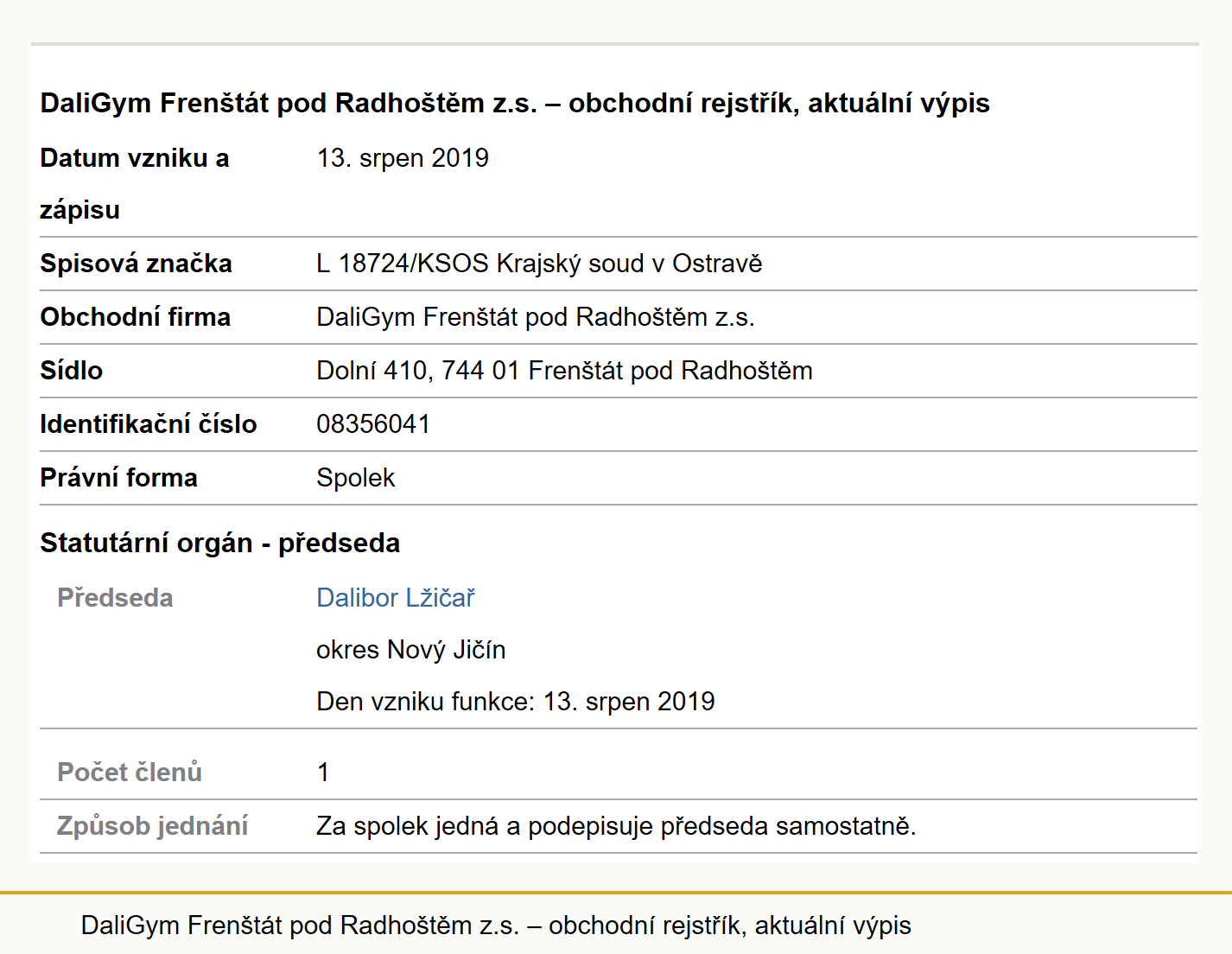Select company name DaliGym Frenštát pod Radhoštěm z.s.
This screenshot has height=954, width=1232.
coord(536,317)
